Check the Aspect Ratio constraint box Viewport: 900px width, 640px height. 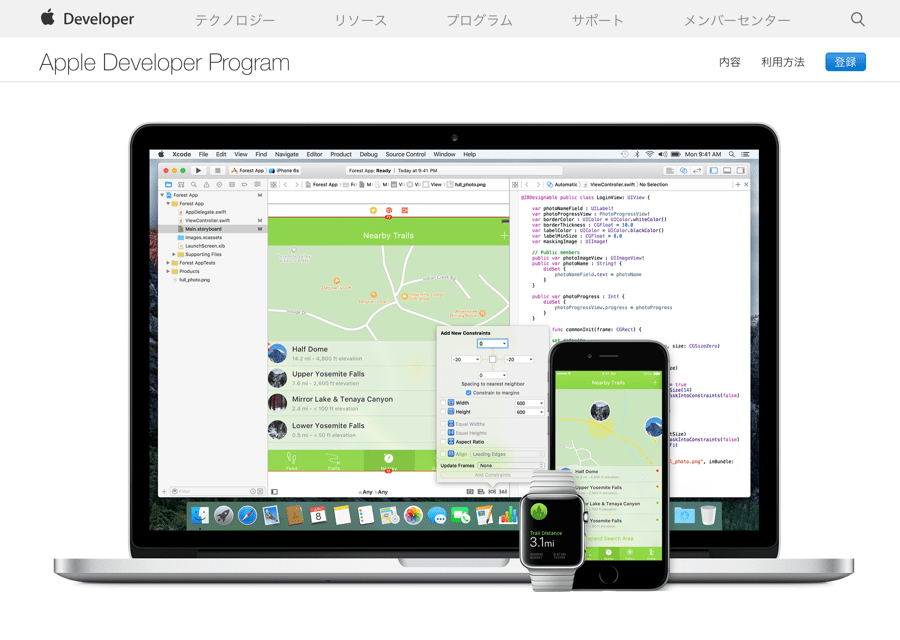tap(443, 442)
